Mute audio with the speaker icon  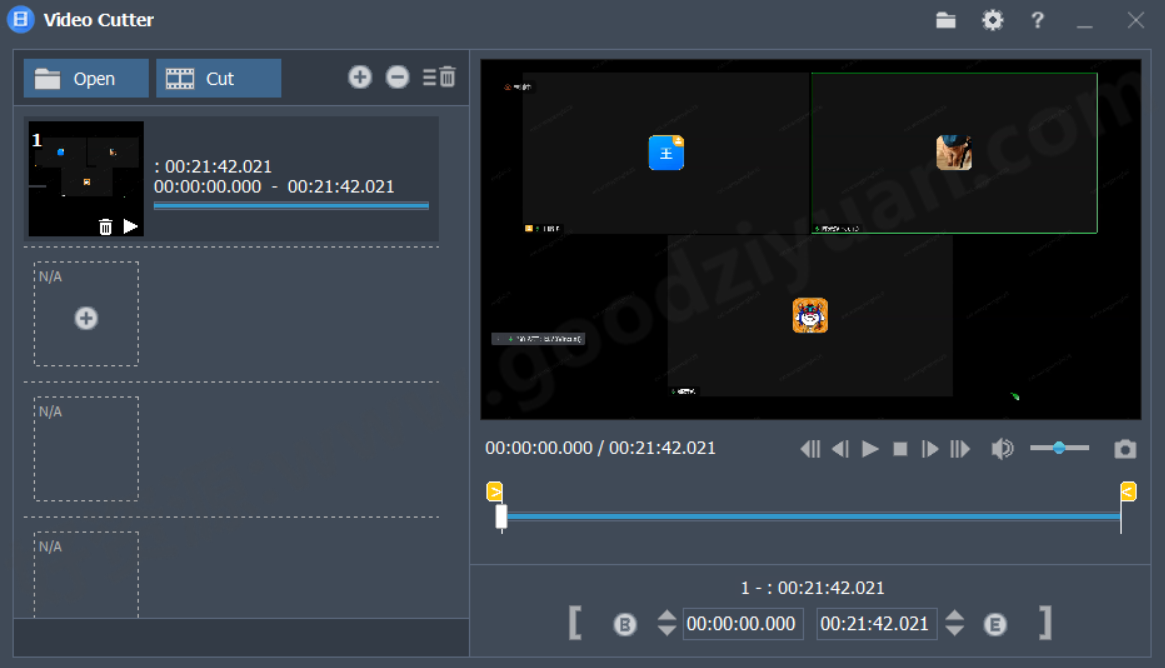(1002, 448)
